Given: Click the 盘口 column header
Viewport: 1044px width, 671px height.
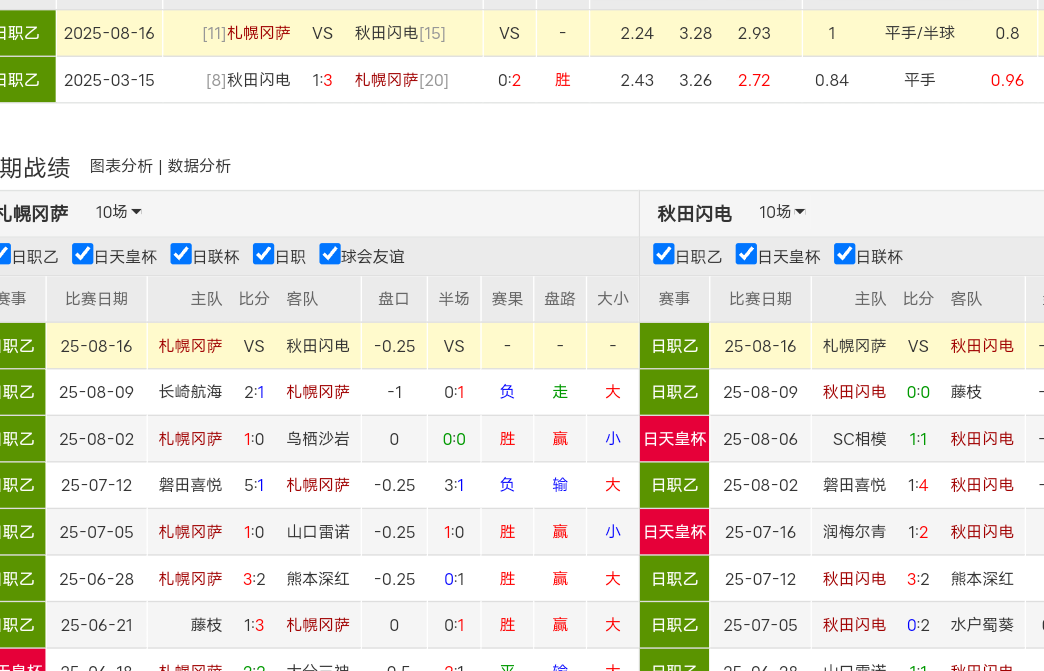Looking at the screenshot, I should pos(393,299).
